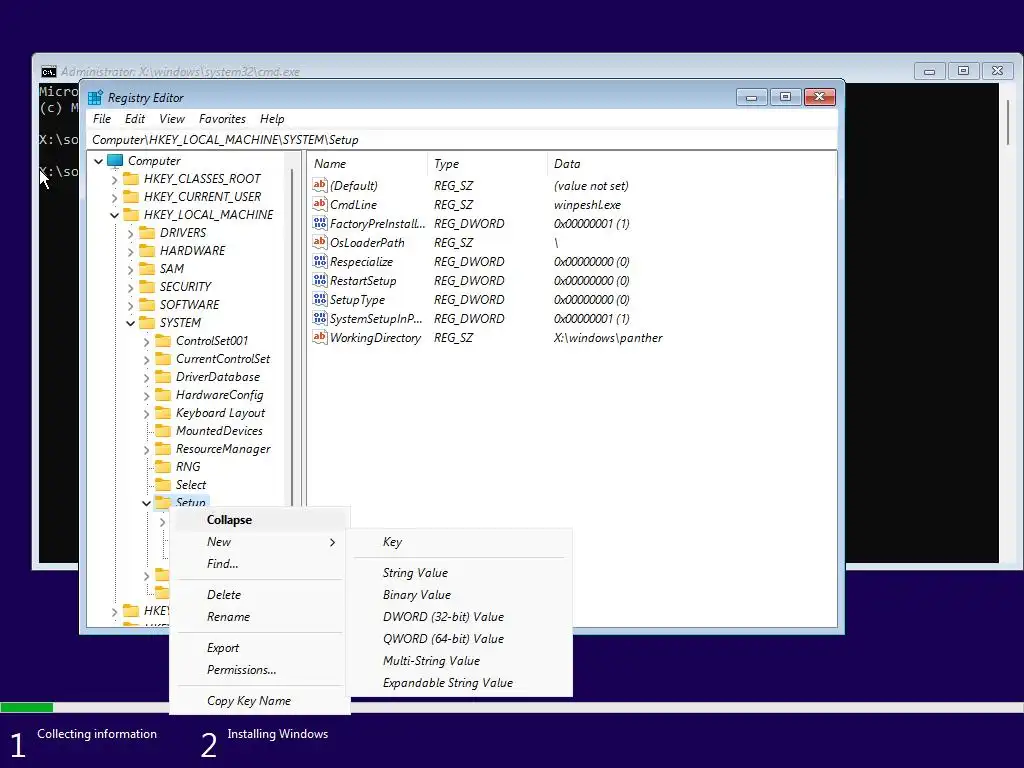The width and height of the screenshot is (1024, 768).
Task: Select the DRIVERS folder icon
Action: pos(148,232)
